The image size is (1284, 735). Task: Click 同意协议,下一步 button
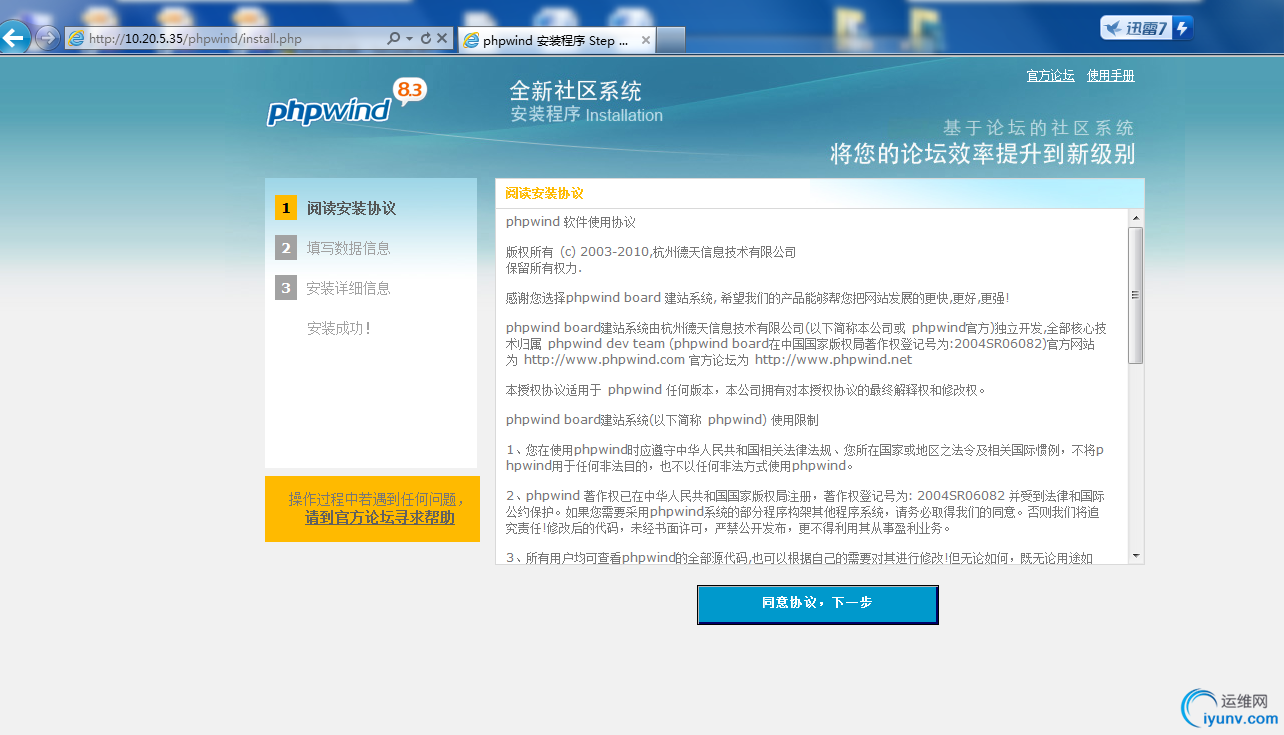[818, 604]
